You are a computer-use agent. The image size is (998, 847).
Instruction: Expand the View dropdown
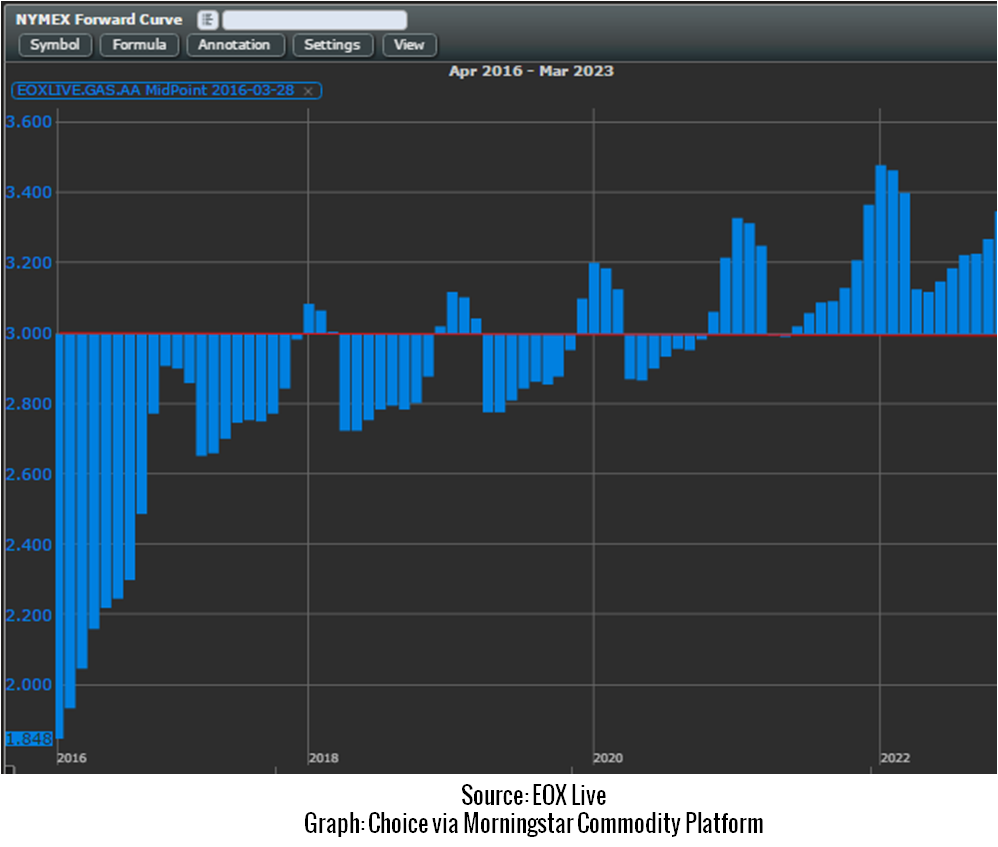(x=409, y=45)
